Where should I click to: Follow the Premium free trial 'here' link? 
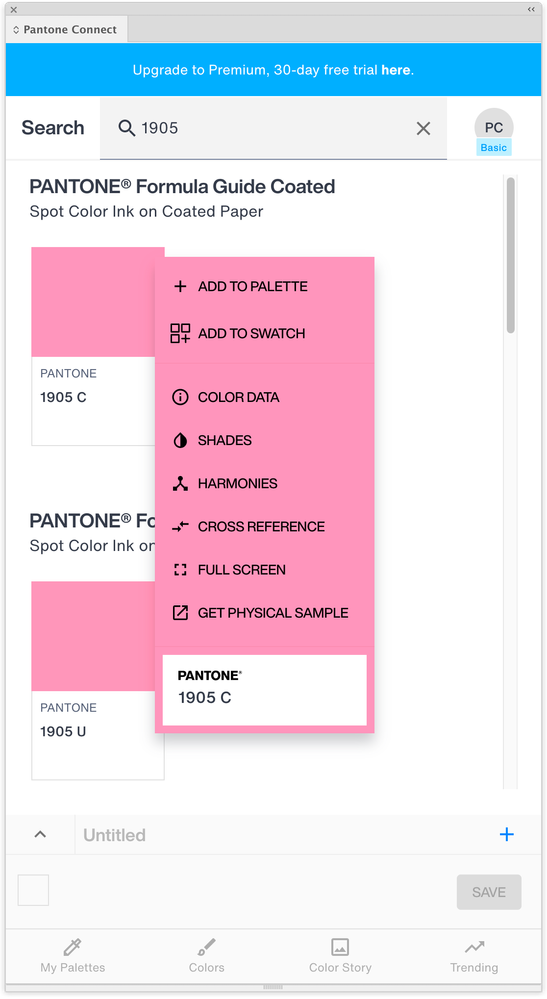coord(395,70)
